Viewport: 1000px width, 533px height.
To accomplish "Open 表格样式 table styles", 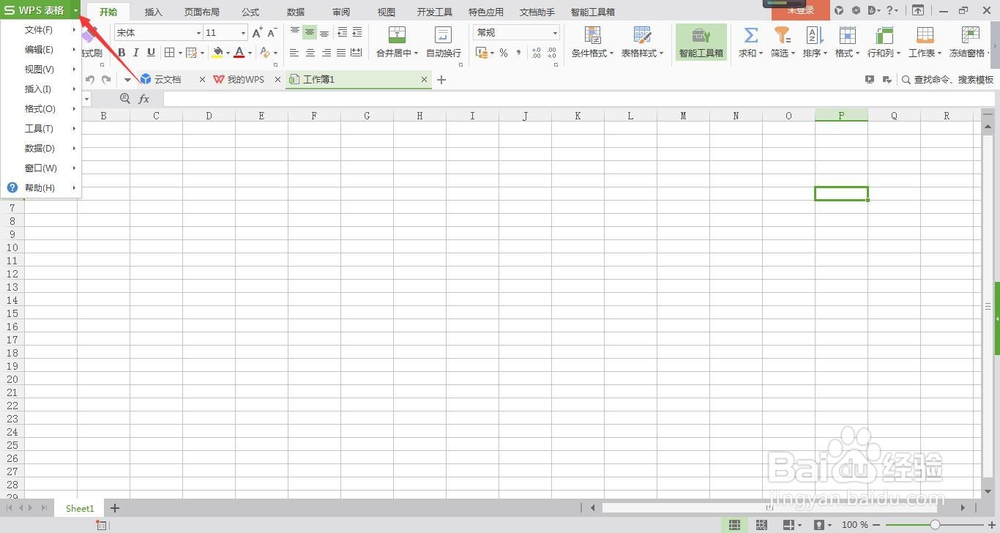I will click(x=642, y=42).
